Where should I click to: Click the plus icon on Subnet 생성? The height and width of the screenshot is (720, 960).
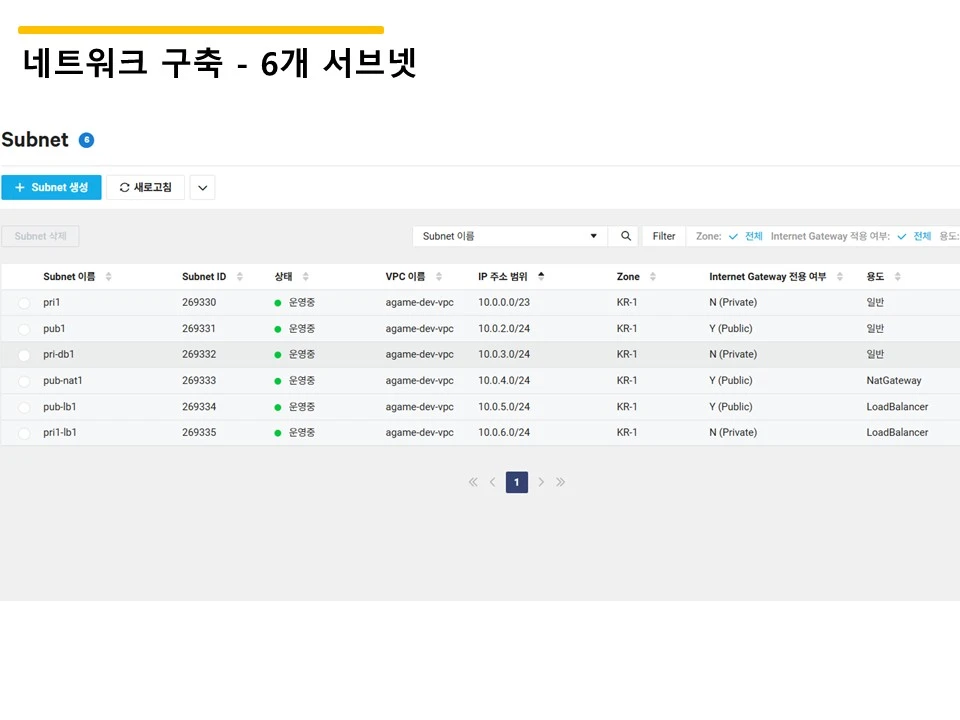(x=20, y=187)
